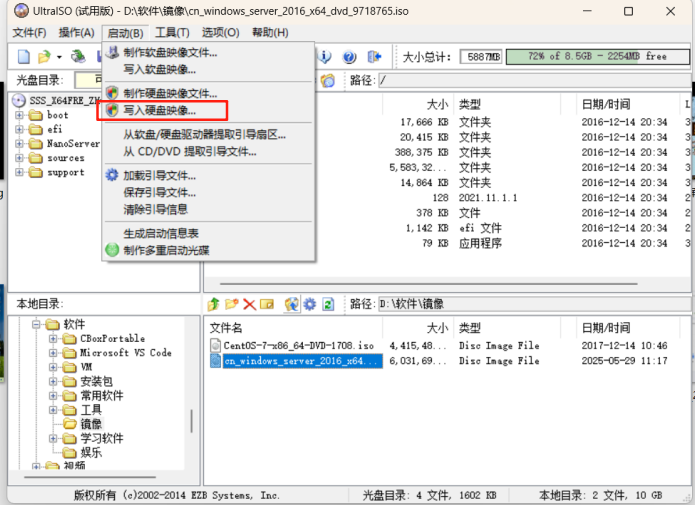Click the blue gear icon in local toolbar
Screen dimensions: 695x505
click(309, 304)
